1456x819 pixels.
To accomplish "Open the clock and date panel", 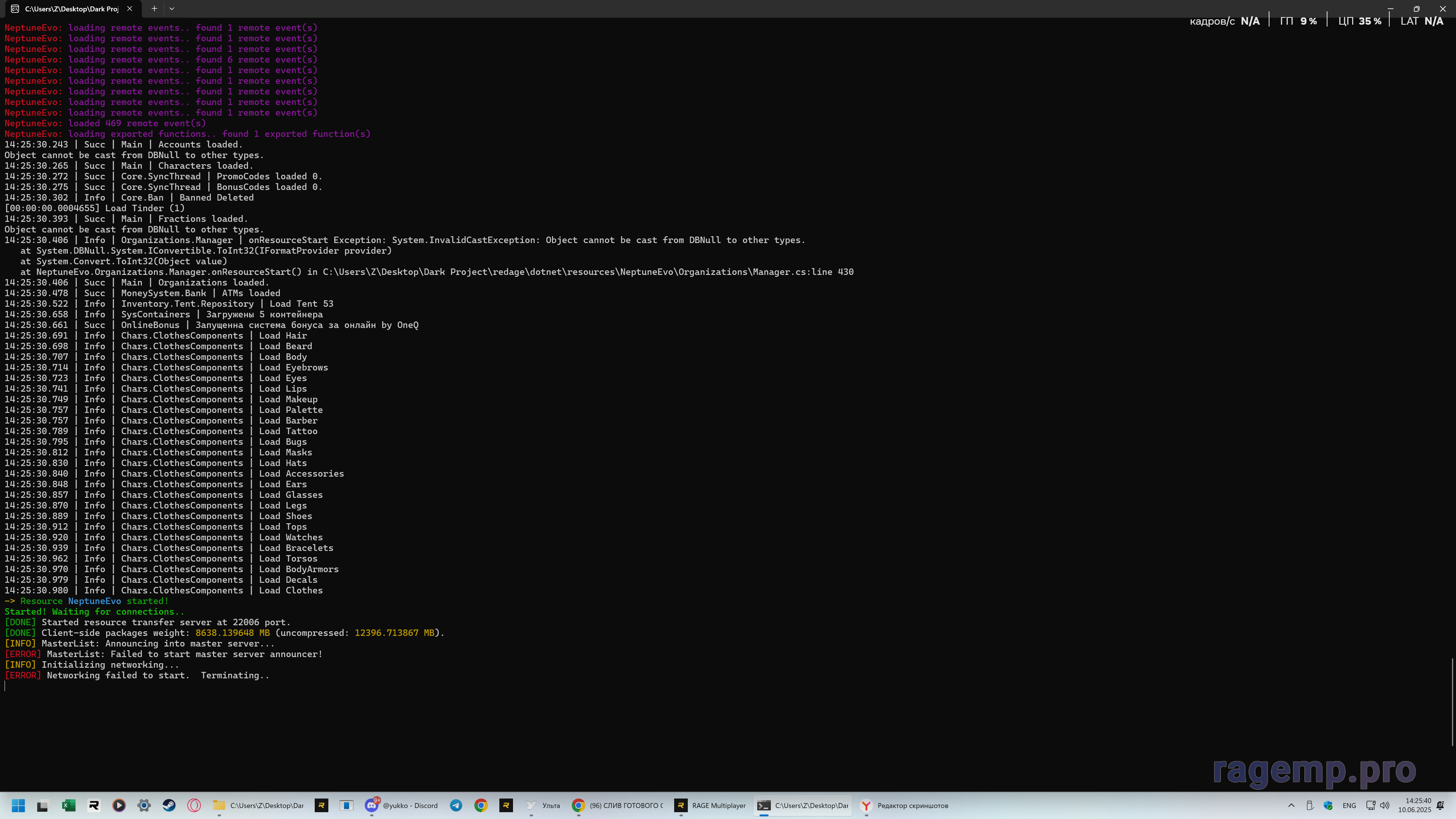I will (x=1414, y=805).
